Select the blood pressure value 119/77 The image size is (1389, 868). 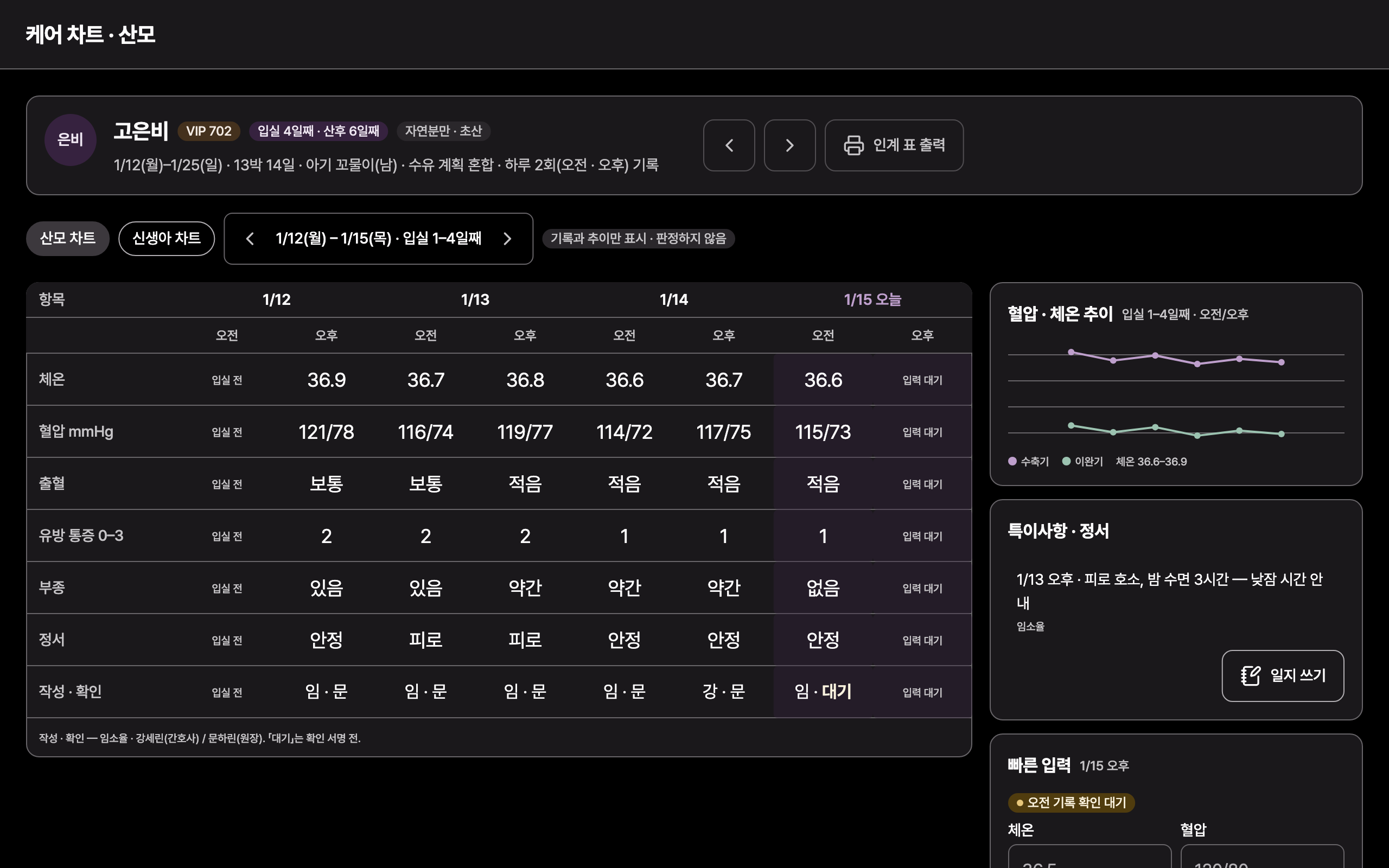click(x=525, y=432)
